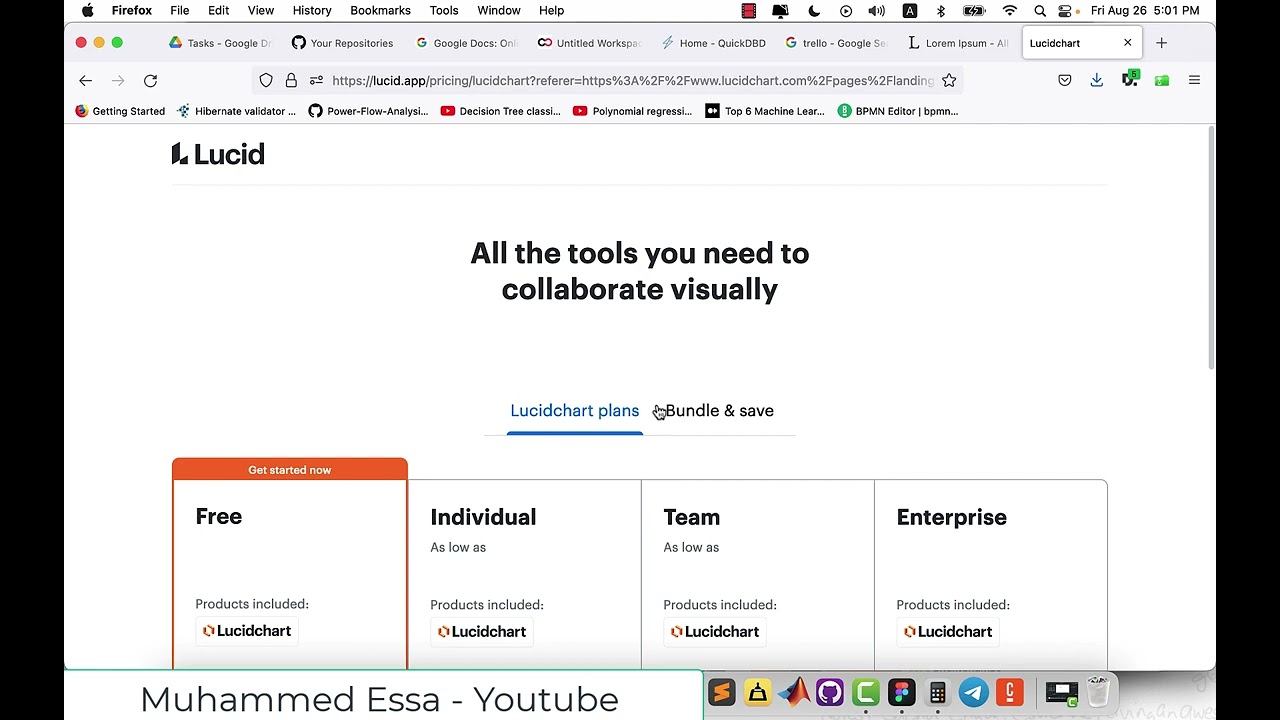The height and width of the screenshot is (720, 1280).
Task: Open Spotlight search in the menu bar
Action: [1040, 10]
